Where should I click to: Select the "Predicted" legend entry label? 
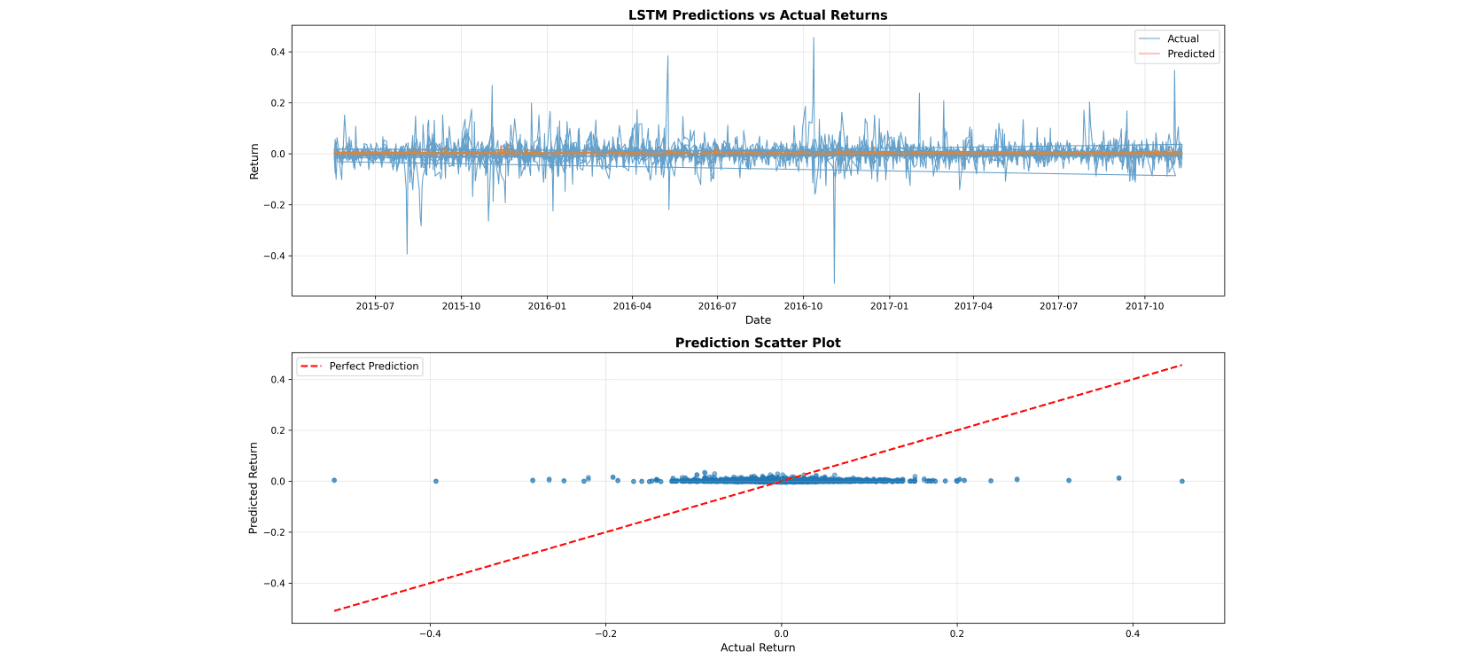coord(1191,54)
